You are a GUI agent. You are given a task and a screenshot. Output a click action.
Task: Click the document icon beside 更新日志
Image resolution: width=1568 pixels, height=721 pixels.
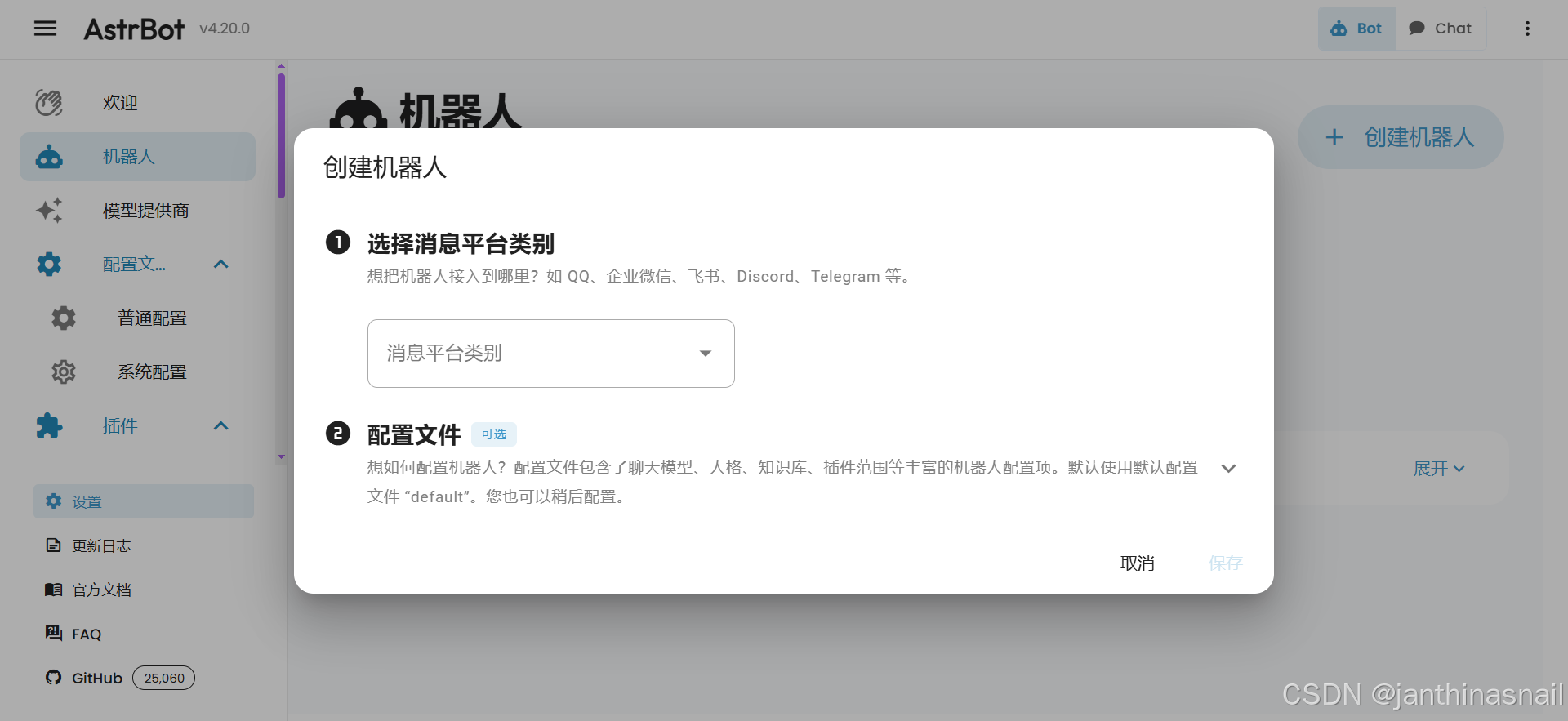(53, 545)
